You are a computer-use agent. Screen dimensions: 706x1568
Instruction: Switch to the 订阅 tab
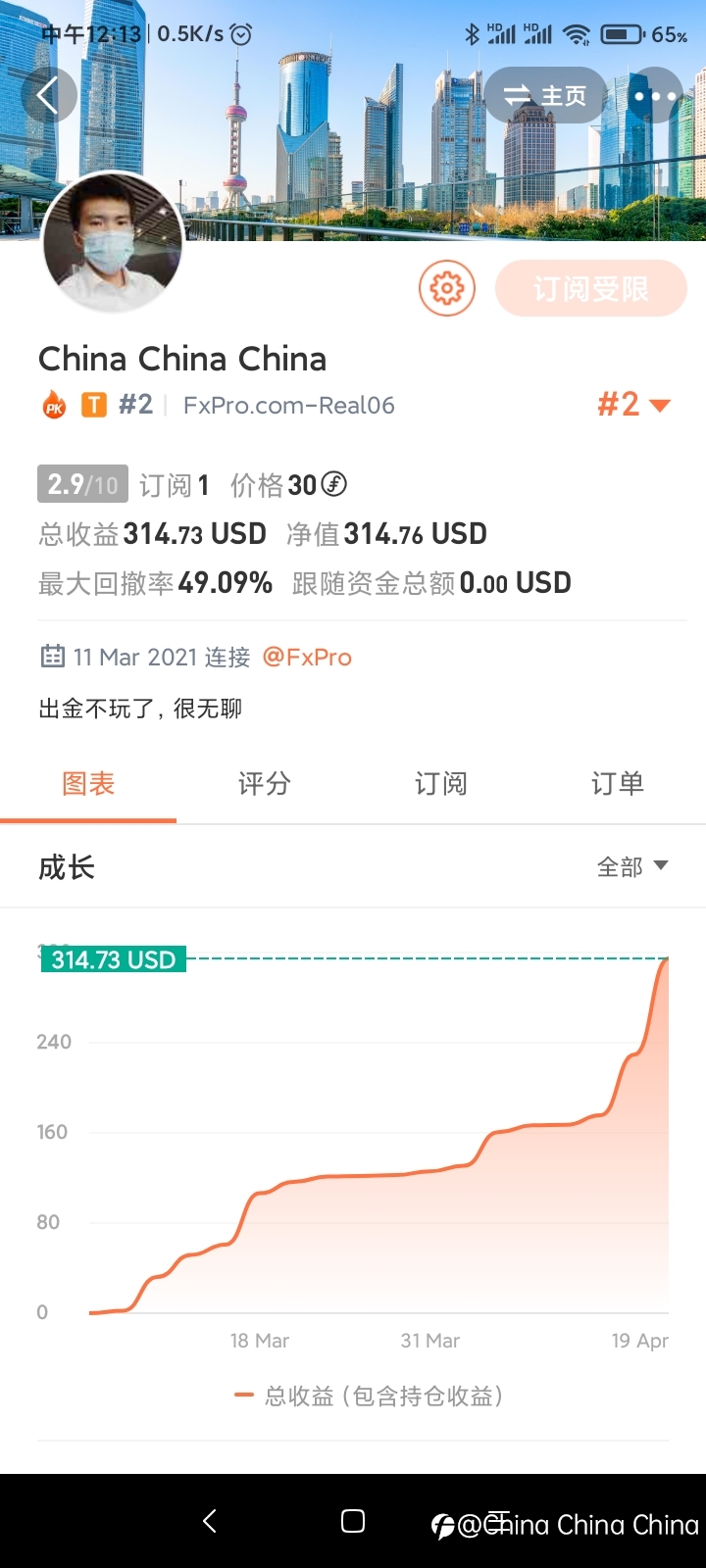coord(441,784)
